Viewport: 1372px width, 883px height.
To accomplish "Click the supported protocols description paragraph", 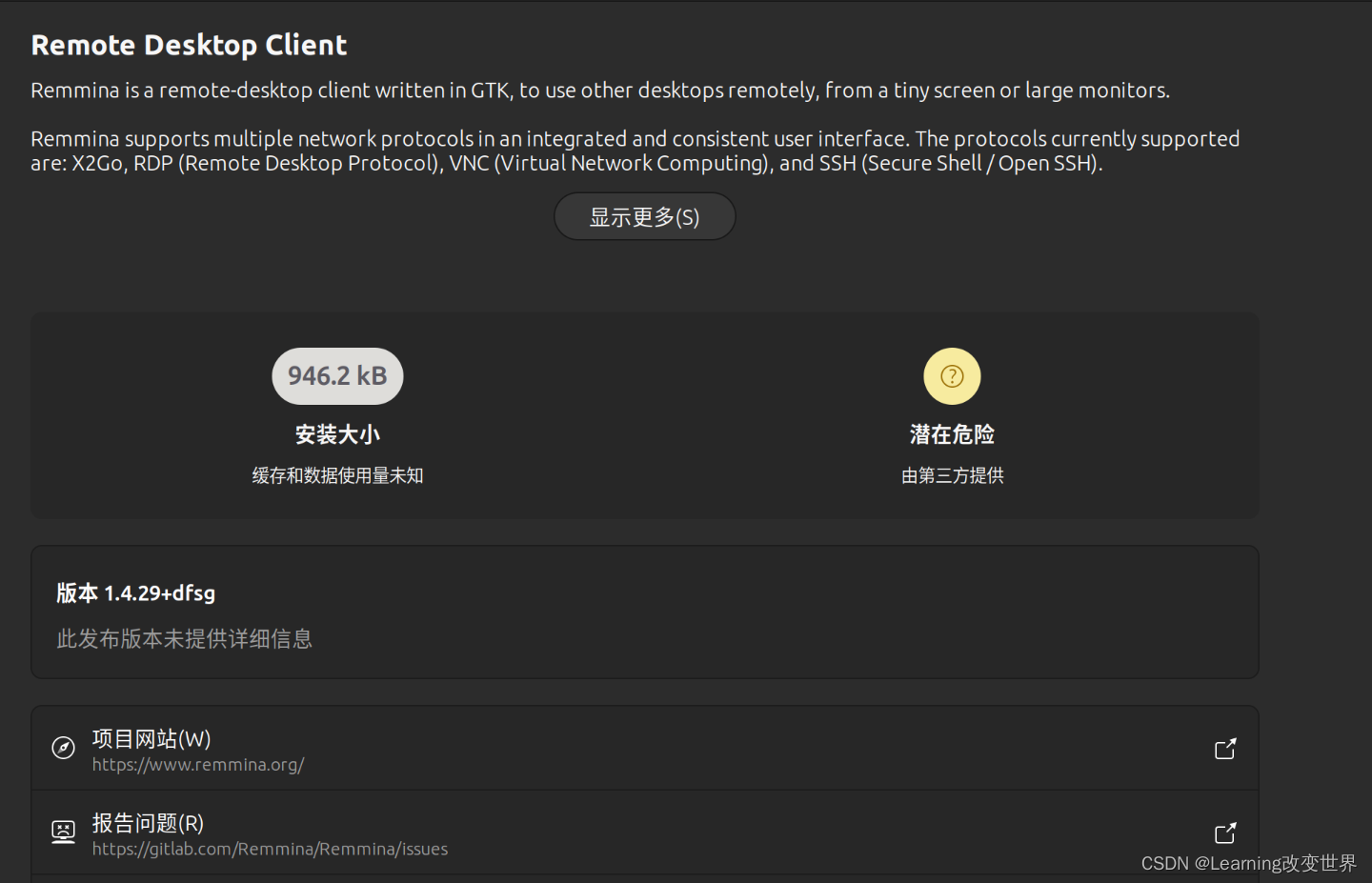I will (636, 151).
